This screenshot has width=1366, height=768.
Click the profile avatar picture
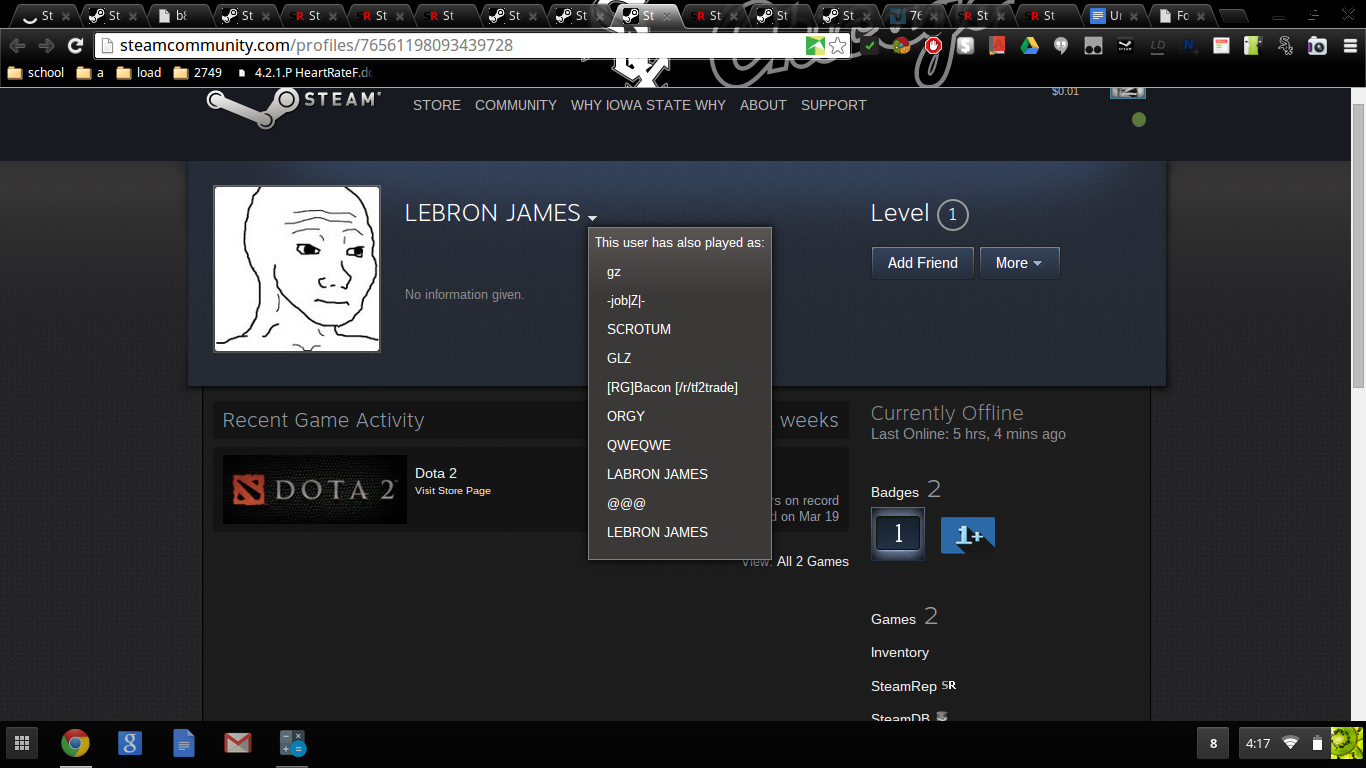pos(297,269)
